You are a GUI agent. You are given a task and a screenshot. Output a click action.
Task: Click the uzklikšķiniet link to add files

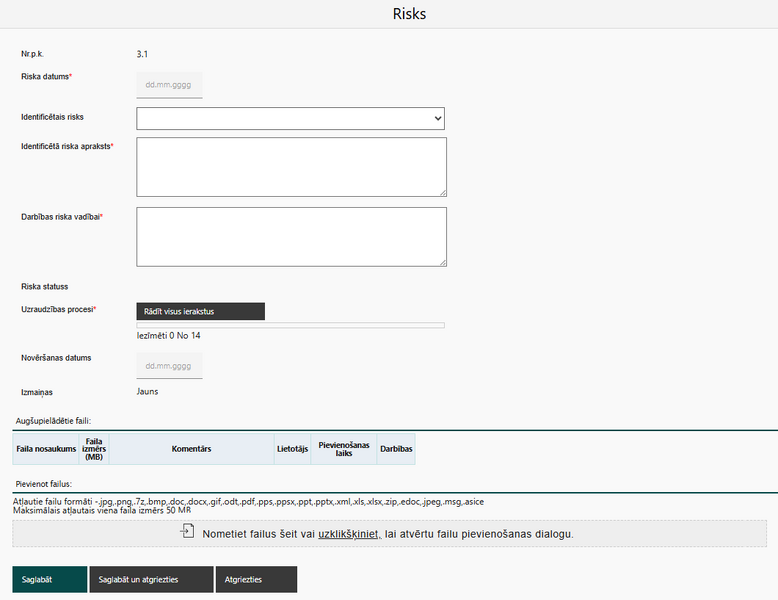click(x=349, y=534)
